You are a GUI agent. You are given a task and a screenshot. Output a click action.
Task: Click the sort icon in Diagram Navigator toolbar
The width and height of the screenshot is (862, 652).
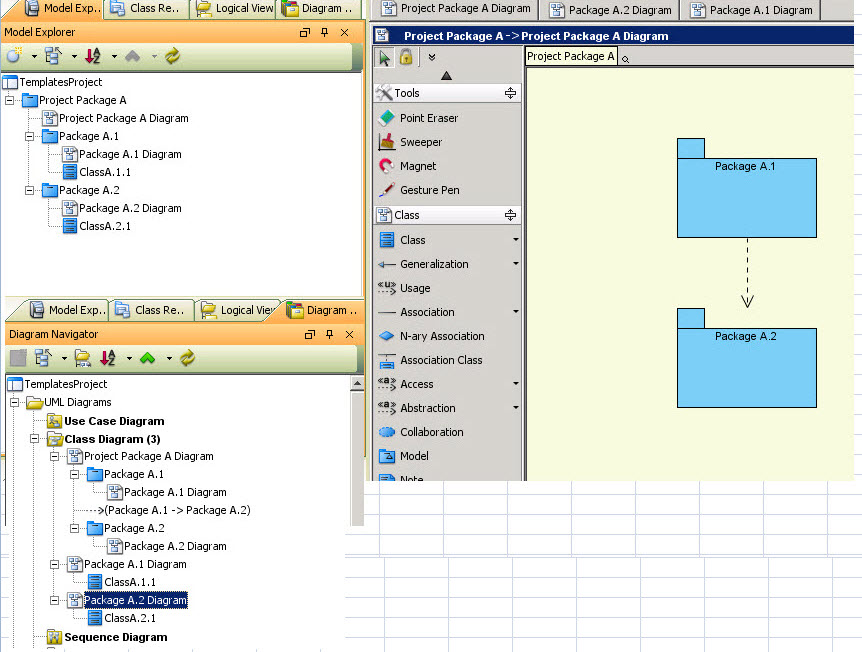(108, 358)
